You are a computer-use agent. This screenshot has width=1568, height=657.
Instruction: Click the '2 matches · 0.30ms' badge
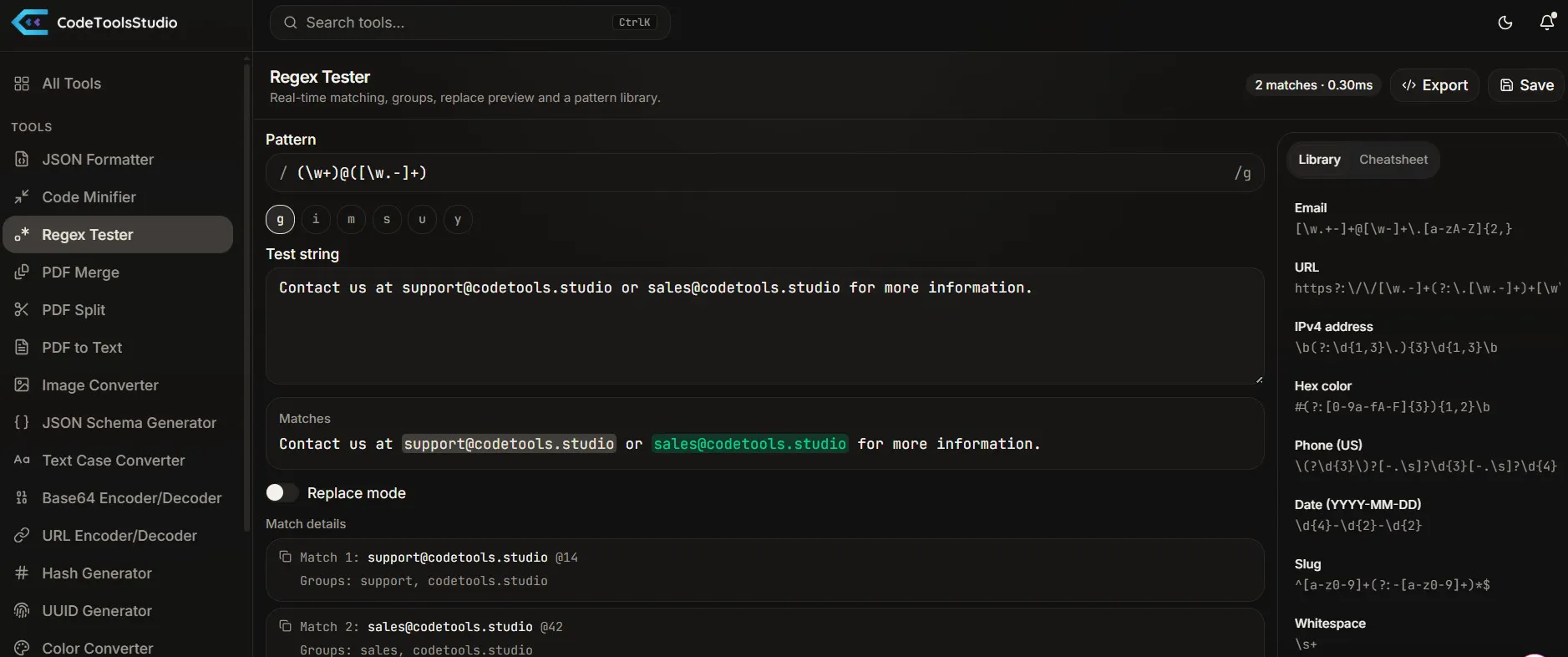tap(1314, 85)
